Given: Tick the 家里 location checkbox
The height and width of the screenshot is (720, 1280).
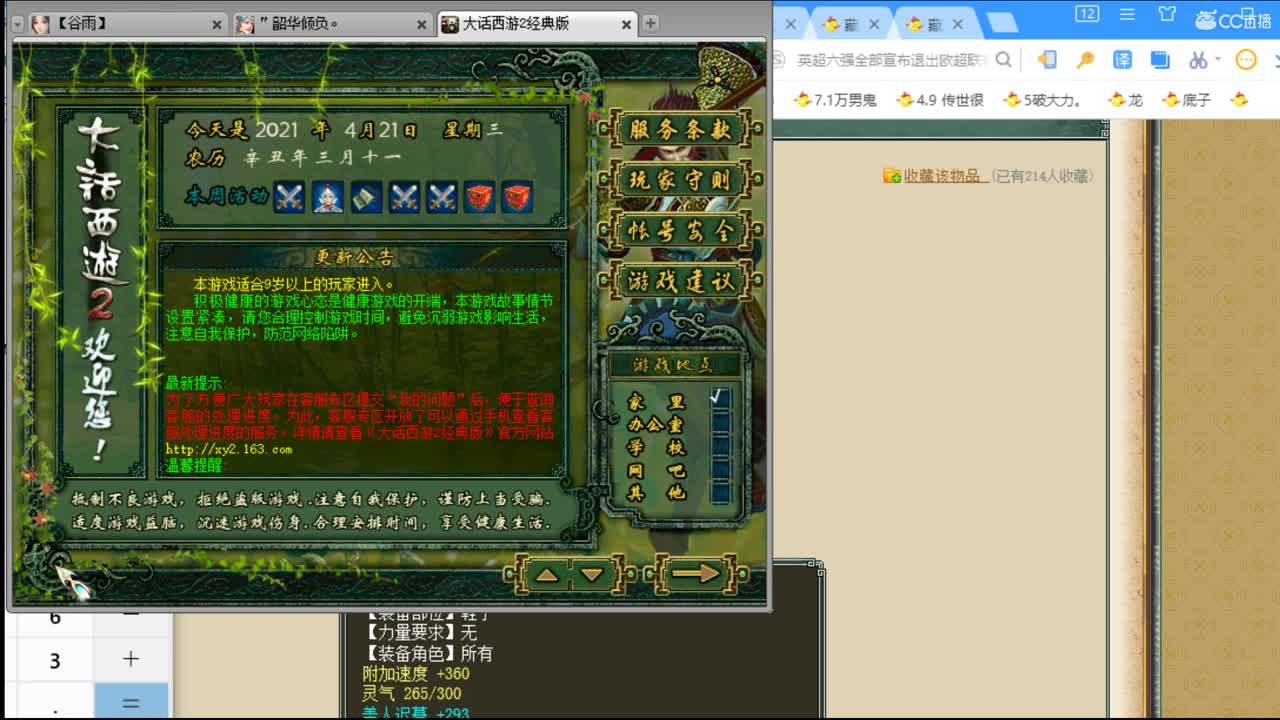Looking at the screenshot, I should (x=720, y=400).
